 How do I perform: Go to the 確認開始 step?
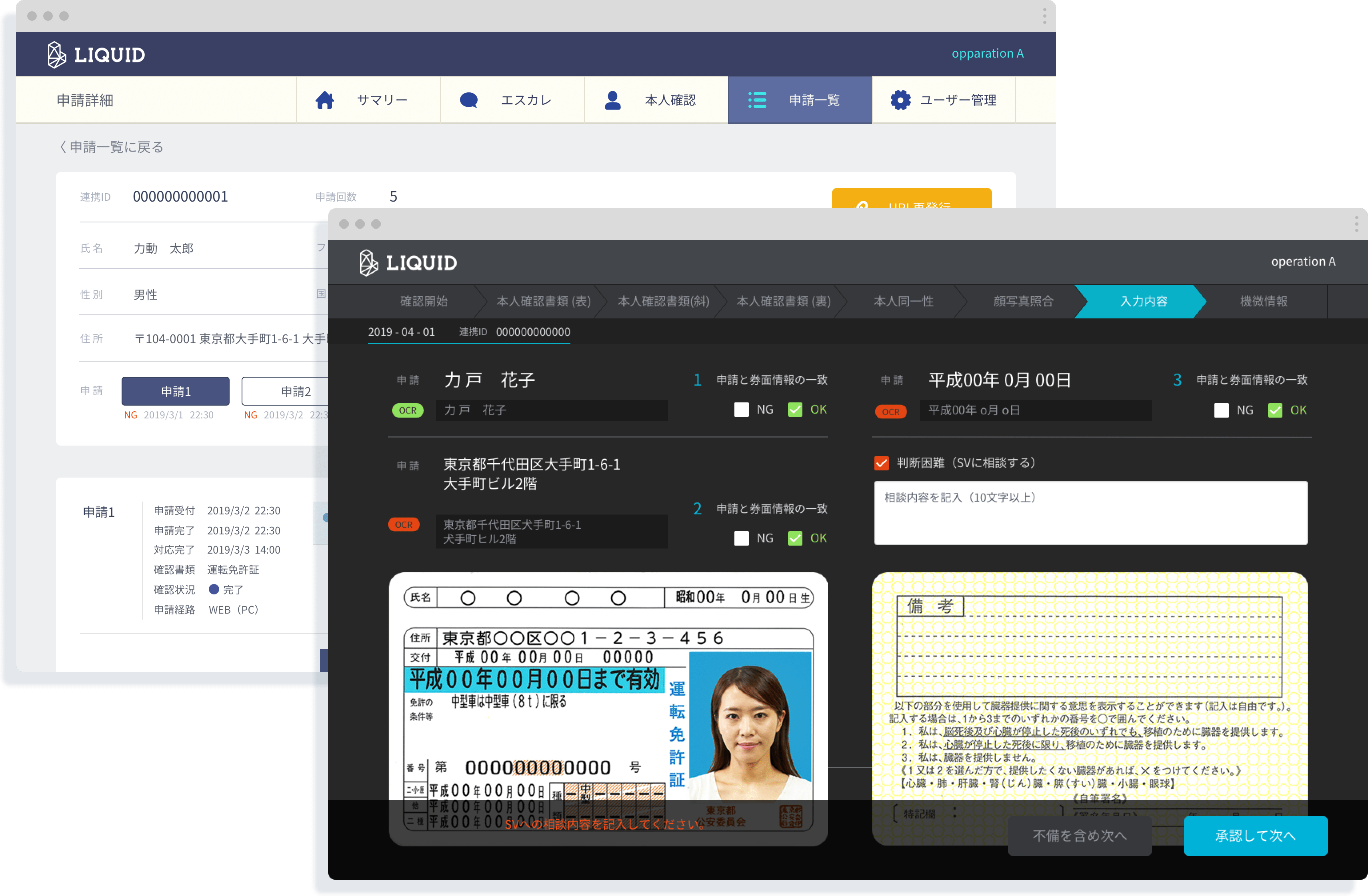click(x=424, y=301)
